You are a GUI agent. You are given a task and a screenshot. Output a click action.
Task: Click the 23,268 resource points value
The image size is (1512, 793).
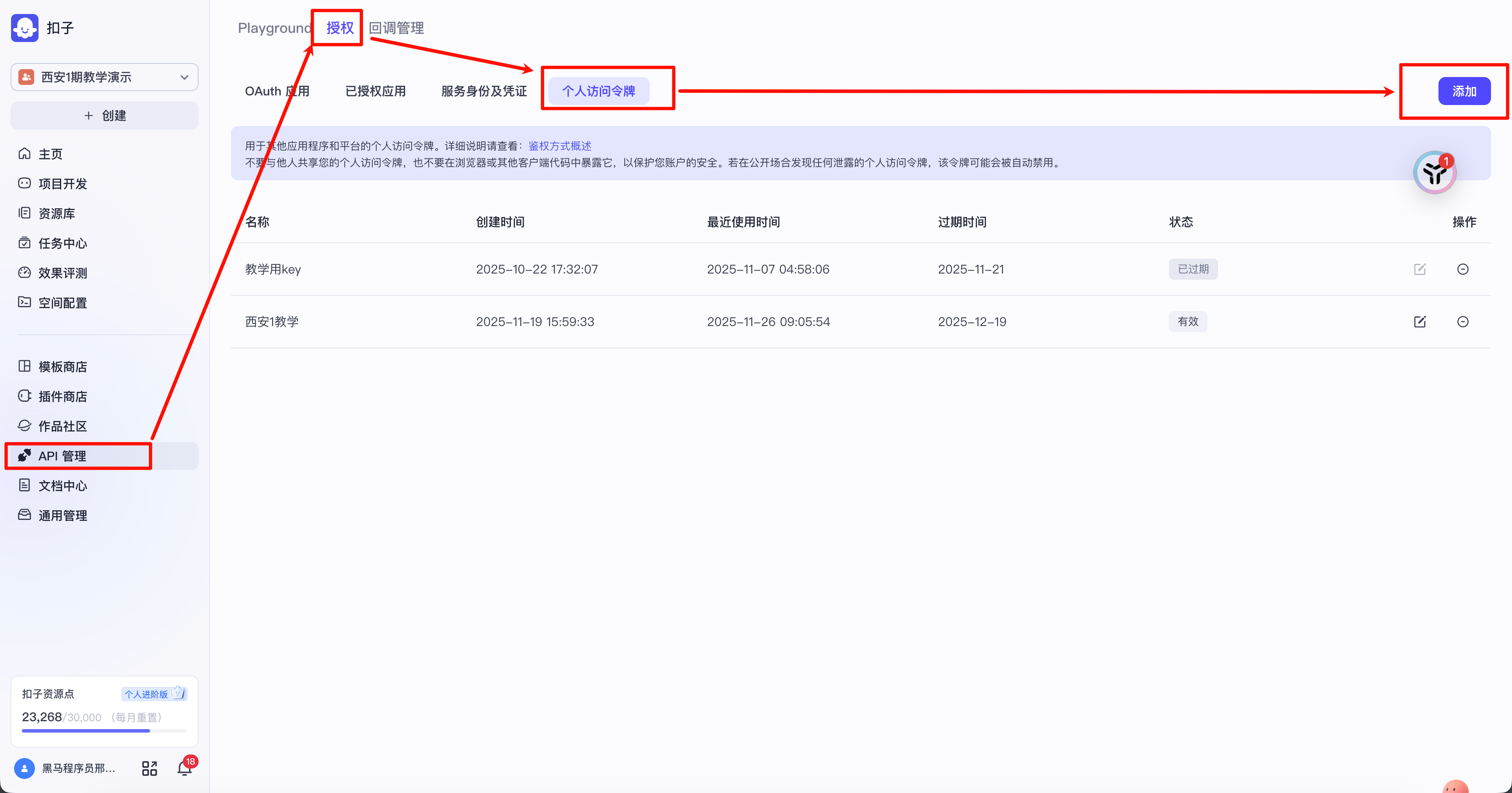coord(42,717)
